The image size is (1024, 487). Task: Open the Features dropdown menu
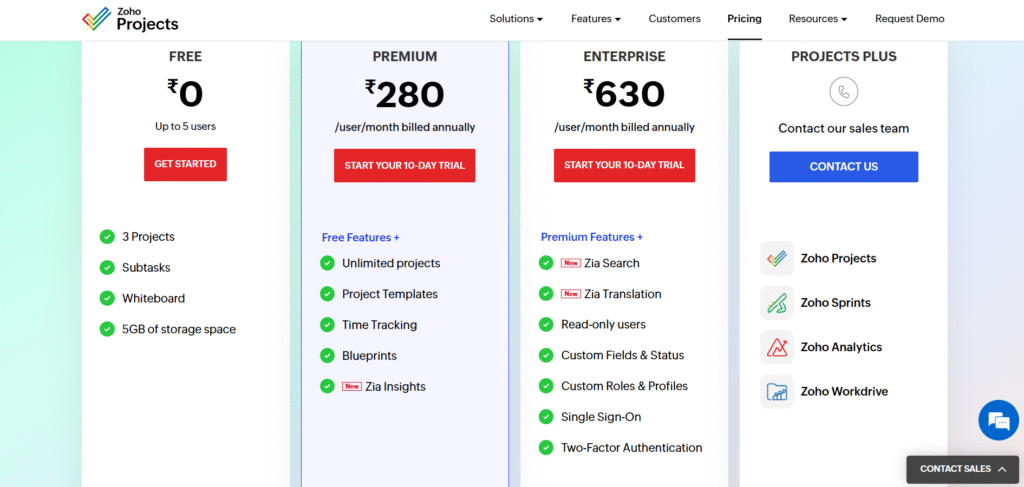596,19
